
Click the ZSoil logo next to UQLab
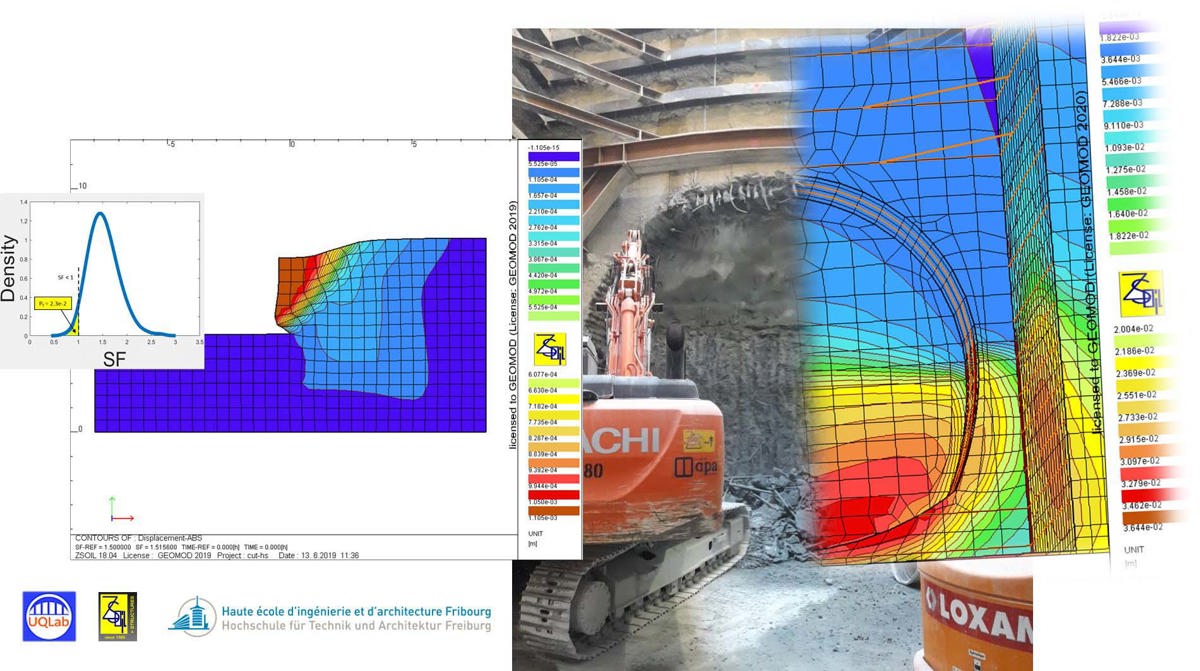117,617
